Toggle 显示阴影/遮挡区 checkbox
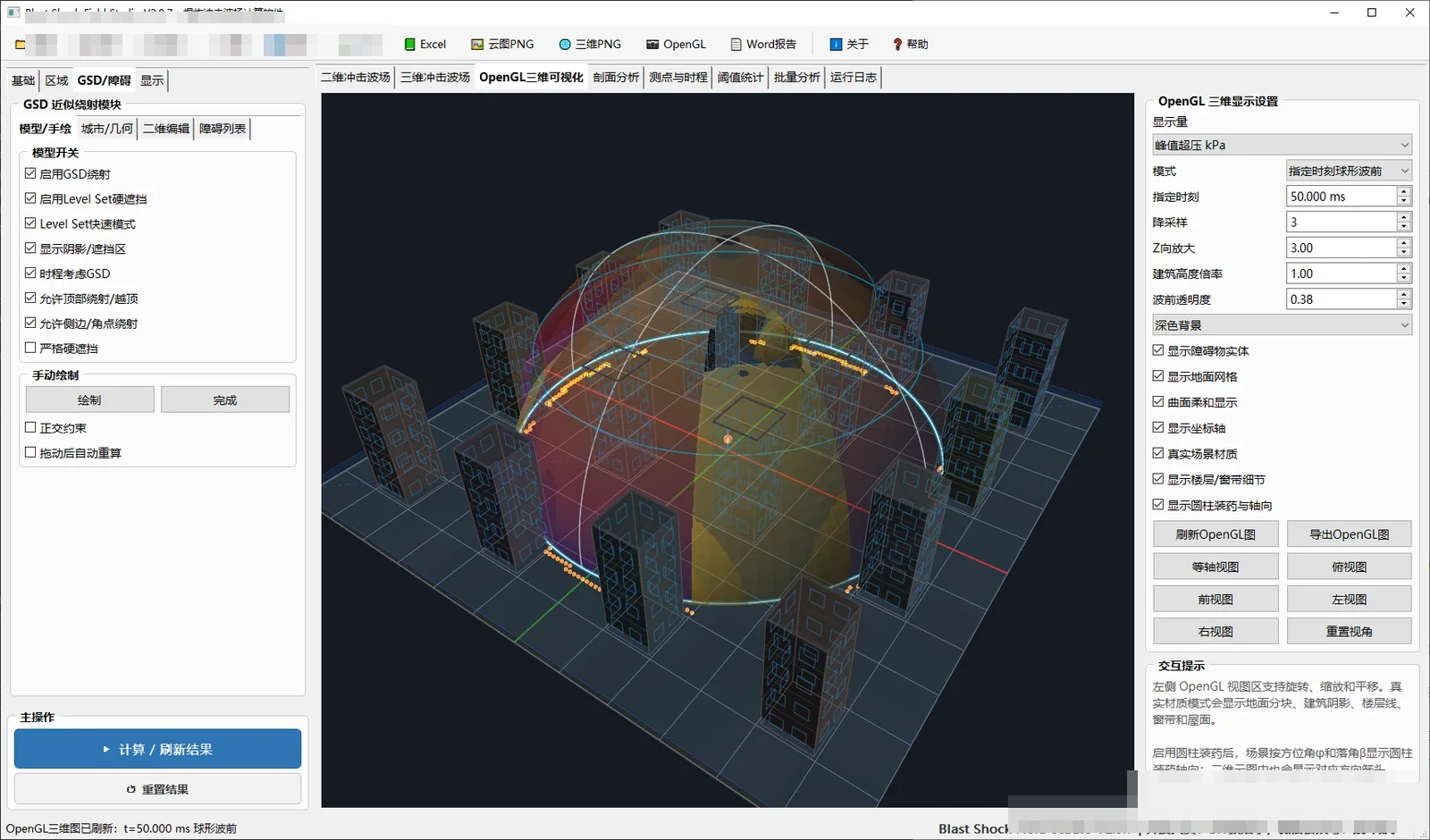This screenshot has width=1430, height=840. (x=30, y=248)
